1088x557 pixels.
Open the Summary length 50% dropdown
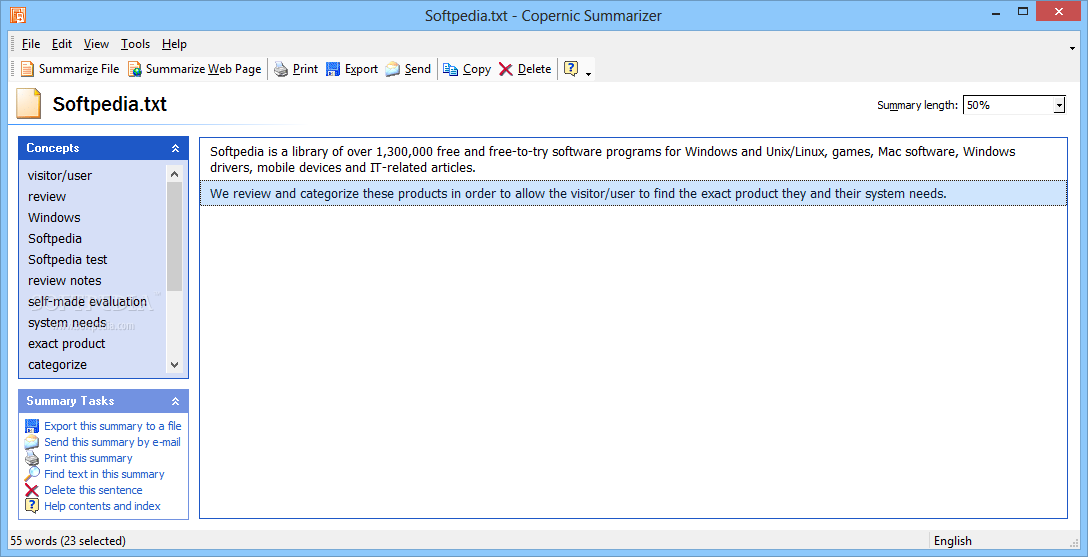coord(1059,105)
